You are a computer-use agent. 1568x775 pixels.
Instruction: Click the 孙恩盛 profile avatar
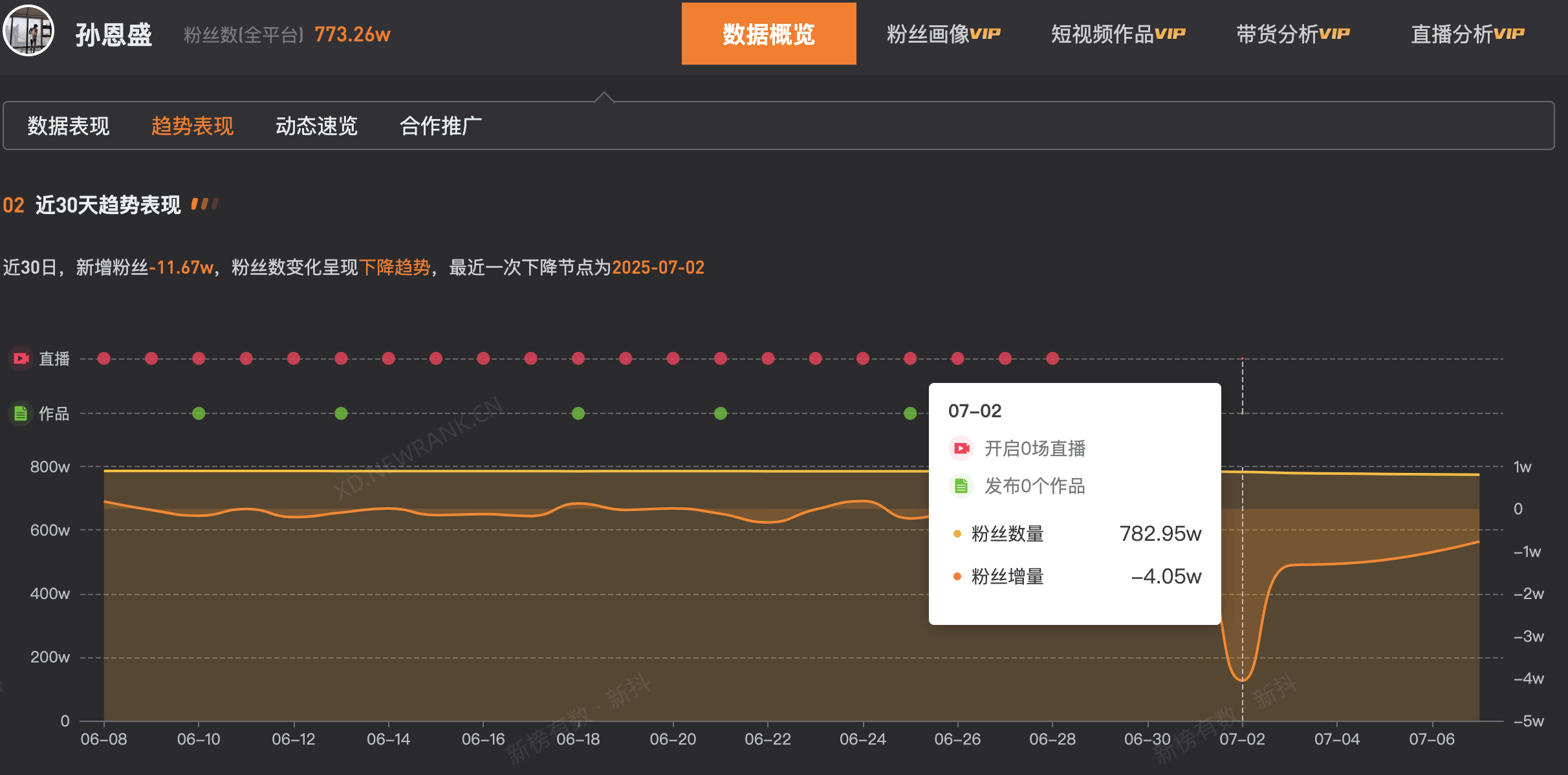(28, 30)
